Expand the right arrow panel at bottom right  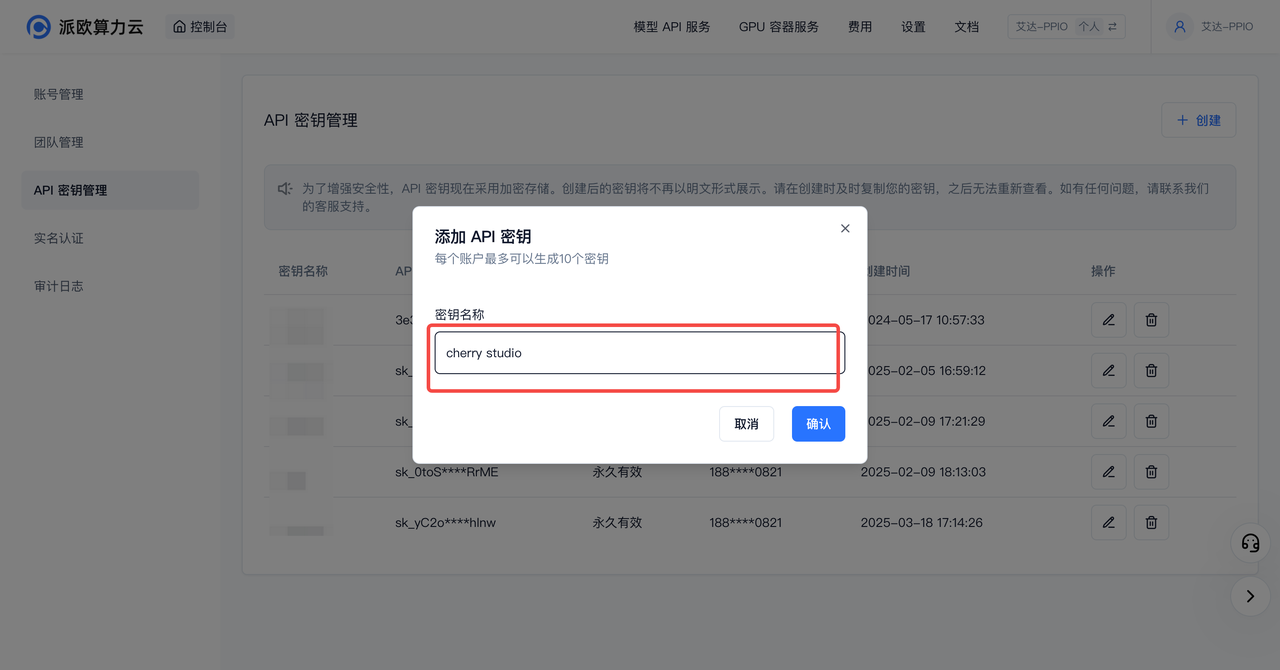tap(1250, 596)
